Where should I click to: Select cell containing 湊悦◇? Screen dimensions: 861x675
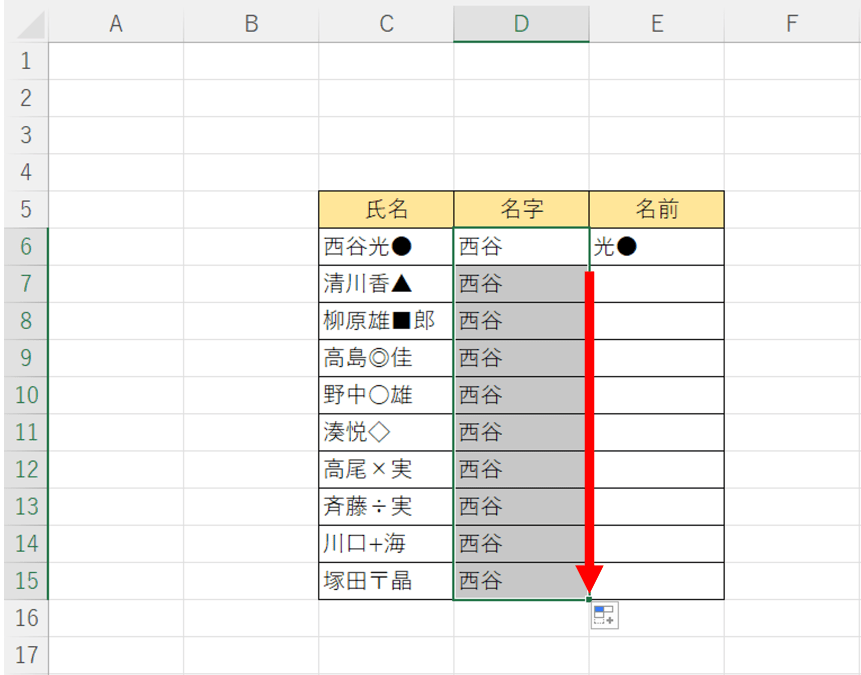pyautogui.click(x=386, y=432)
